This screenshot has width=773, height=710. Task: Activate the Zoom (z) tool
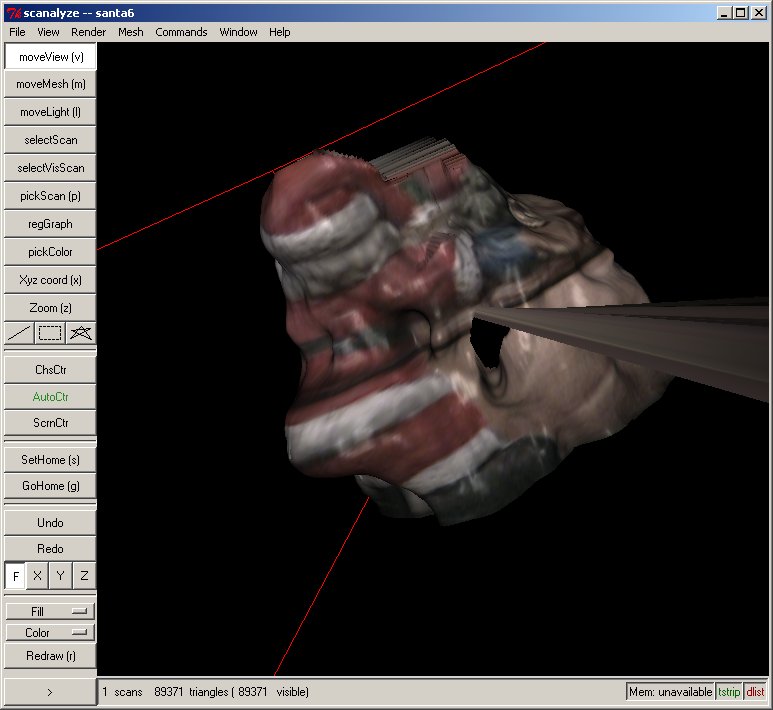(50, 308)
